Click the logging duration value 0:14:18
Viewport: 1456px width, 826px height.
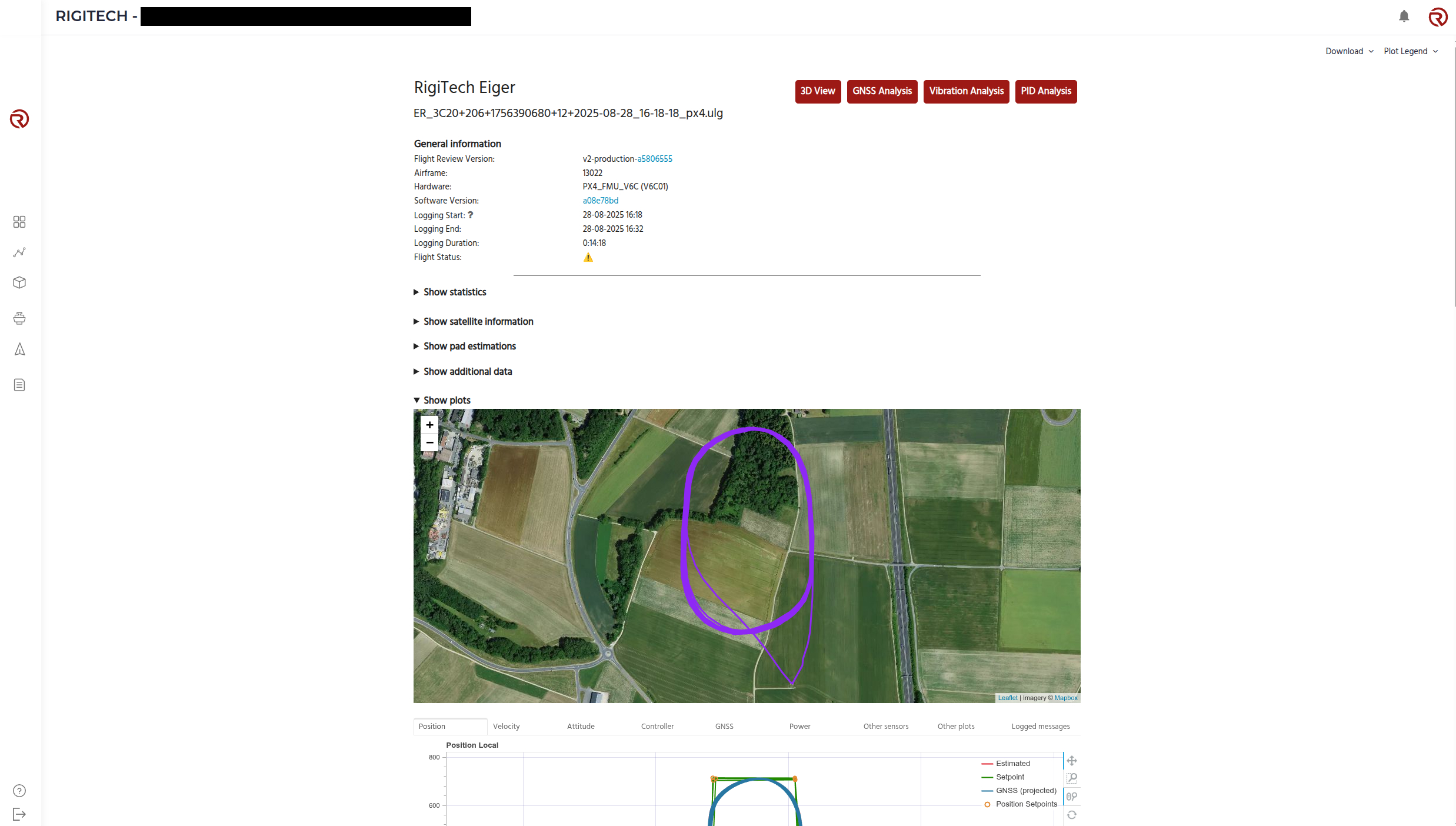594,243
